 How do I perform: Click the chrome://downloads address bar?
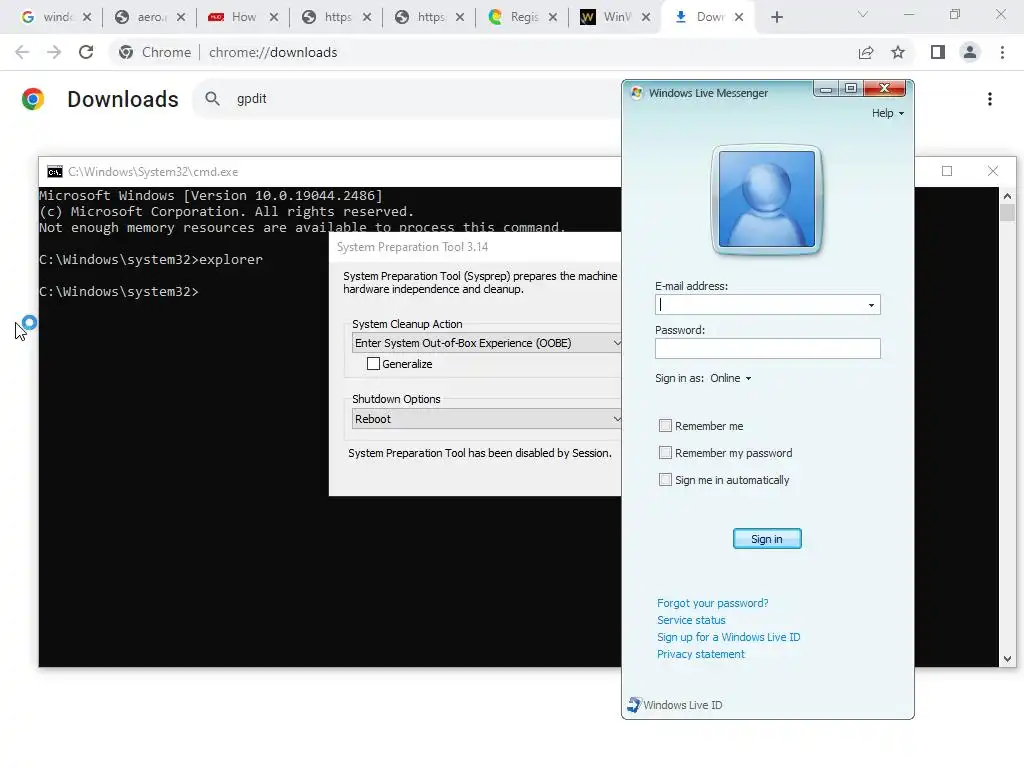[x=273, y=52]
